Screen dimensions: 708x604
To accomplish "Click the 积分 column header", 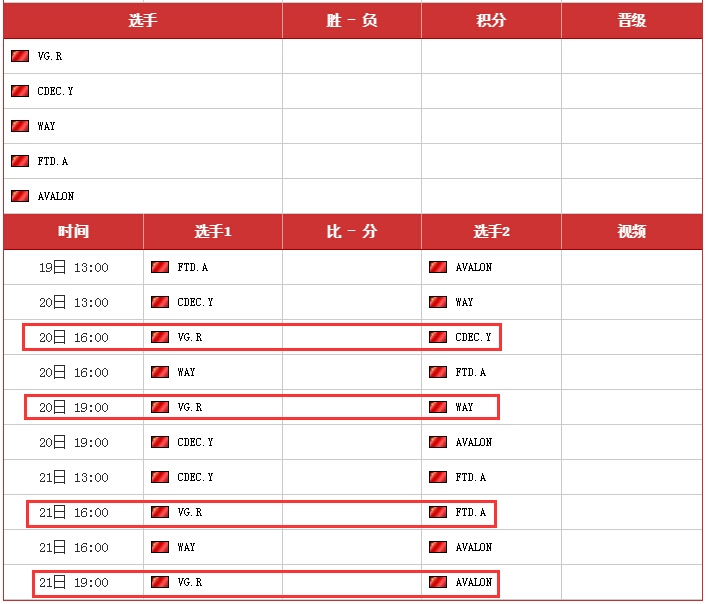I will [491, 21].
